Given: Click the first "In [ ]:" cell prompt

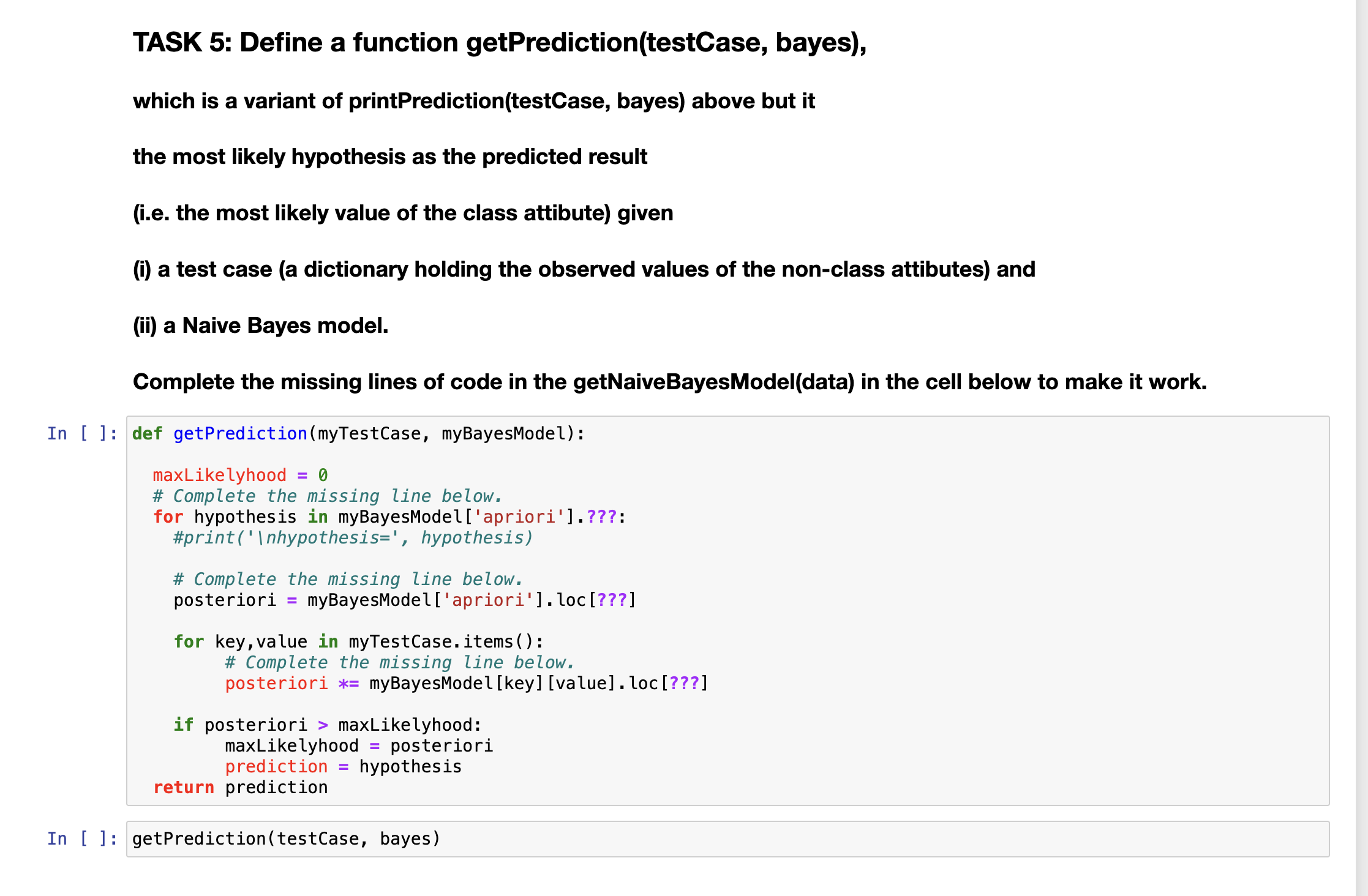Looking at the screenshot, I should pyautogui.click(x=81, y=433).
